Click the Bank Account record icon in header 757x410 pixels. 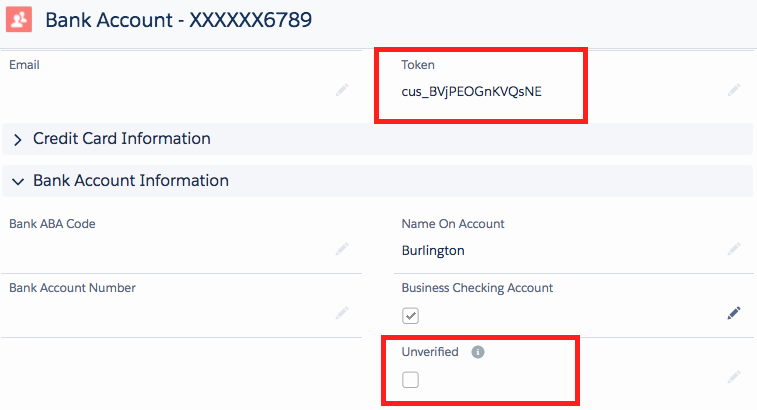pyautogui.click(x=21, y=20)
